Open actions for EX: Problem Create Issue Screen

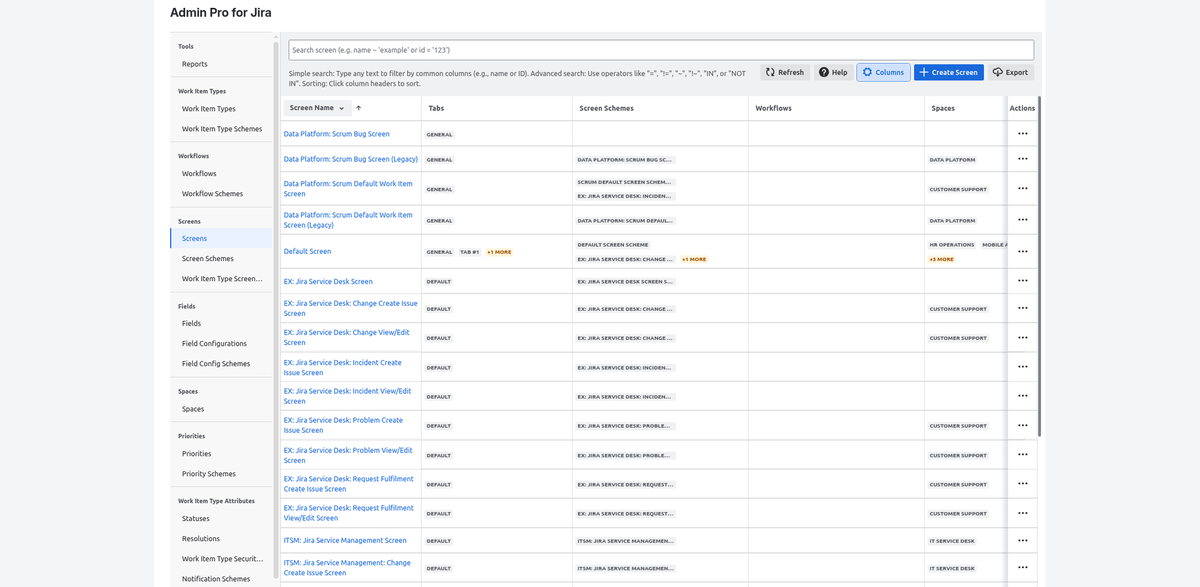point(1022,425)
